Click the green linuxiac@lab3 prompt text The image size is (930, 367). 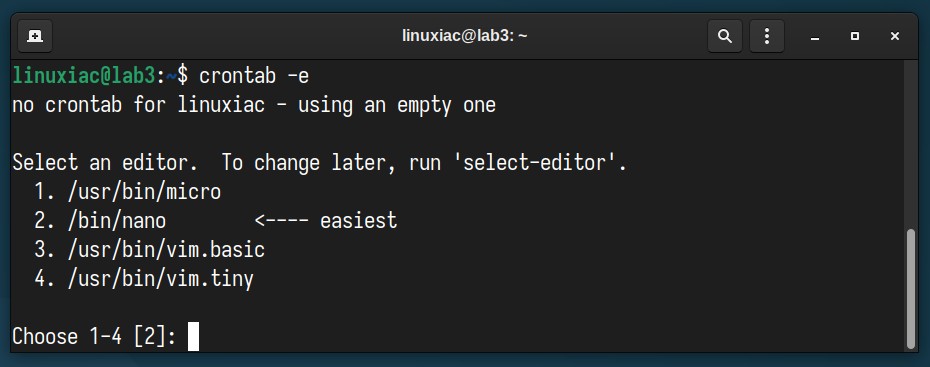tap(84, 76)
